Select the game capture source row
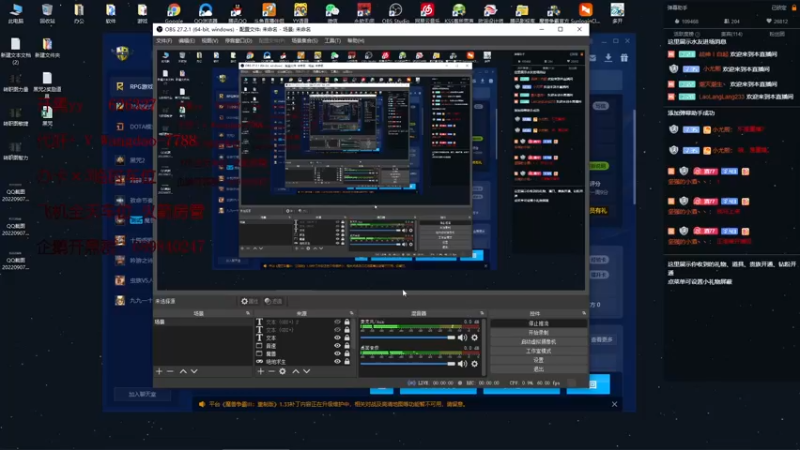 click(304, 362)
